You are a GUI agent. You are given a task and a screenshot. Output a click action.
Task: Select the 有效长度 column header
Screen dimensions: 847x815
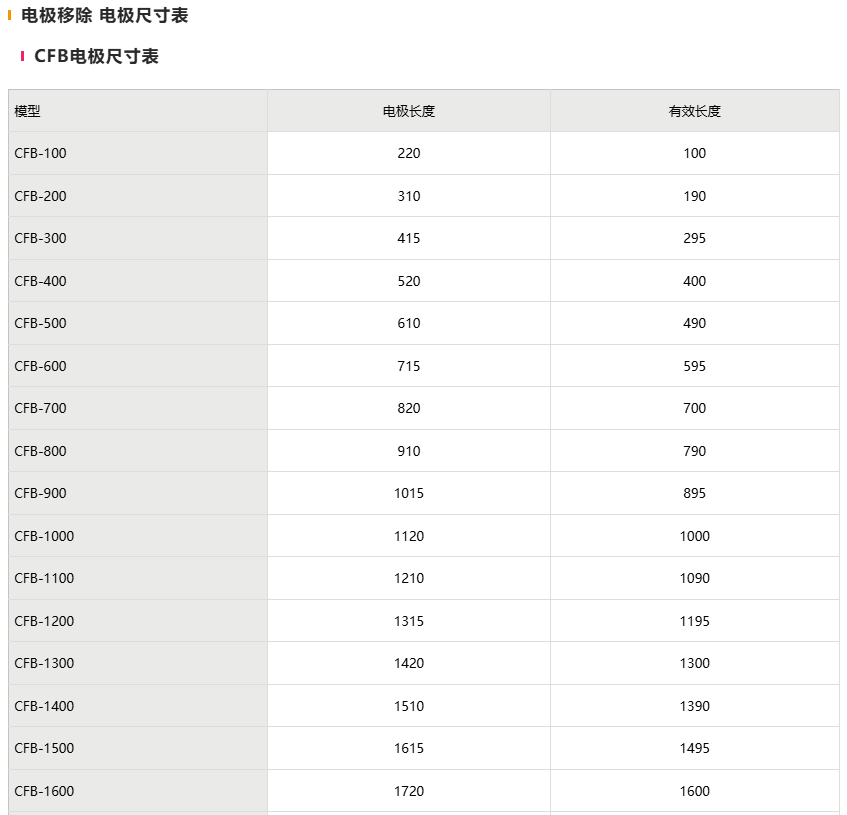coord(694,111)
